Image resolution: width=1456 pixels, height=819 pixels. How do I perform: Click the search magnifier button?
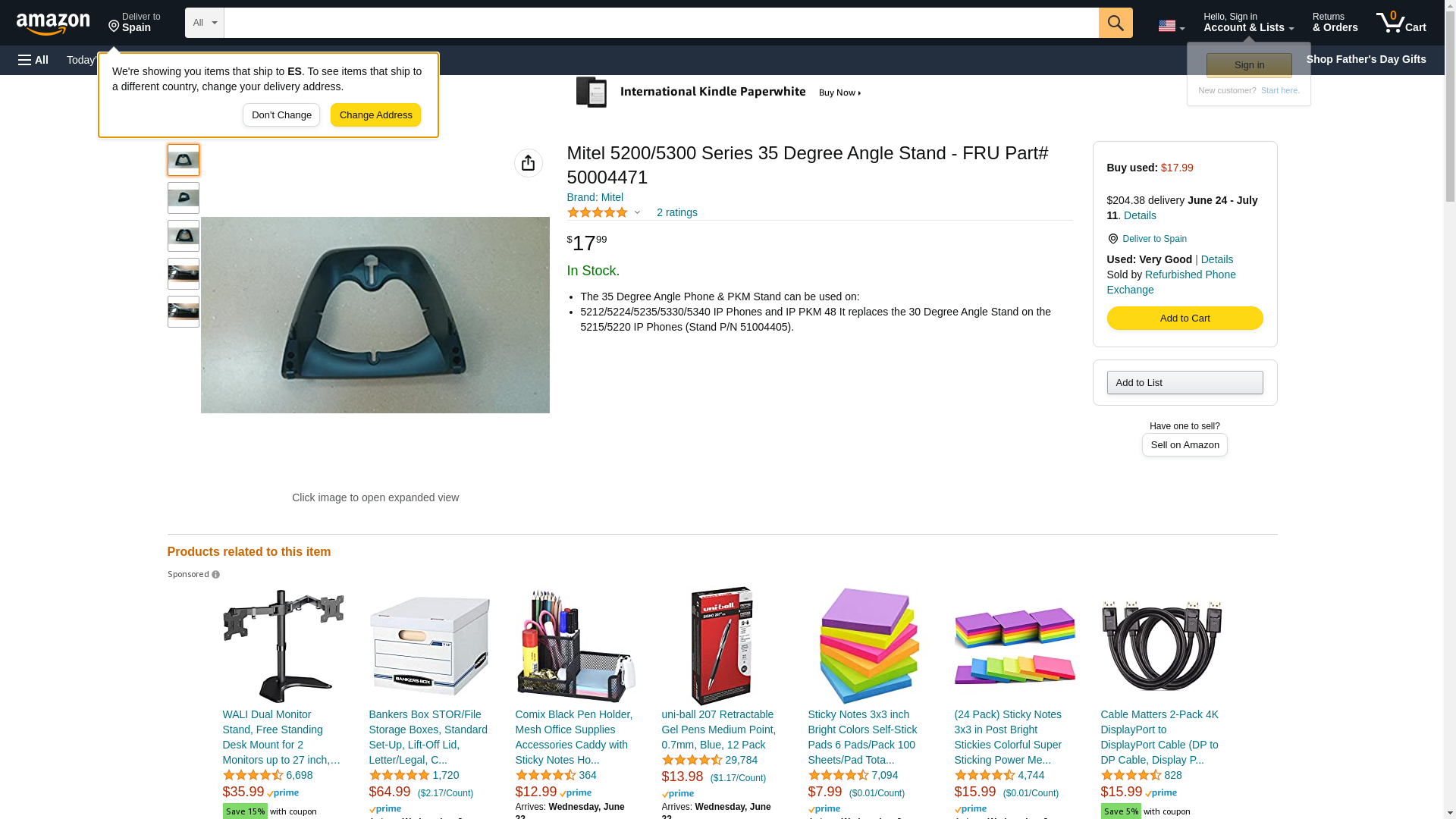[x=1115, y=23]
